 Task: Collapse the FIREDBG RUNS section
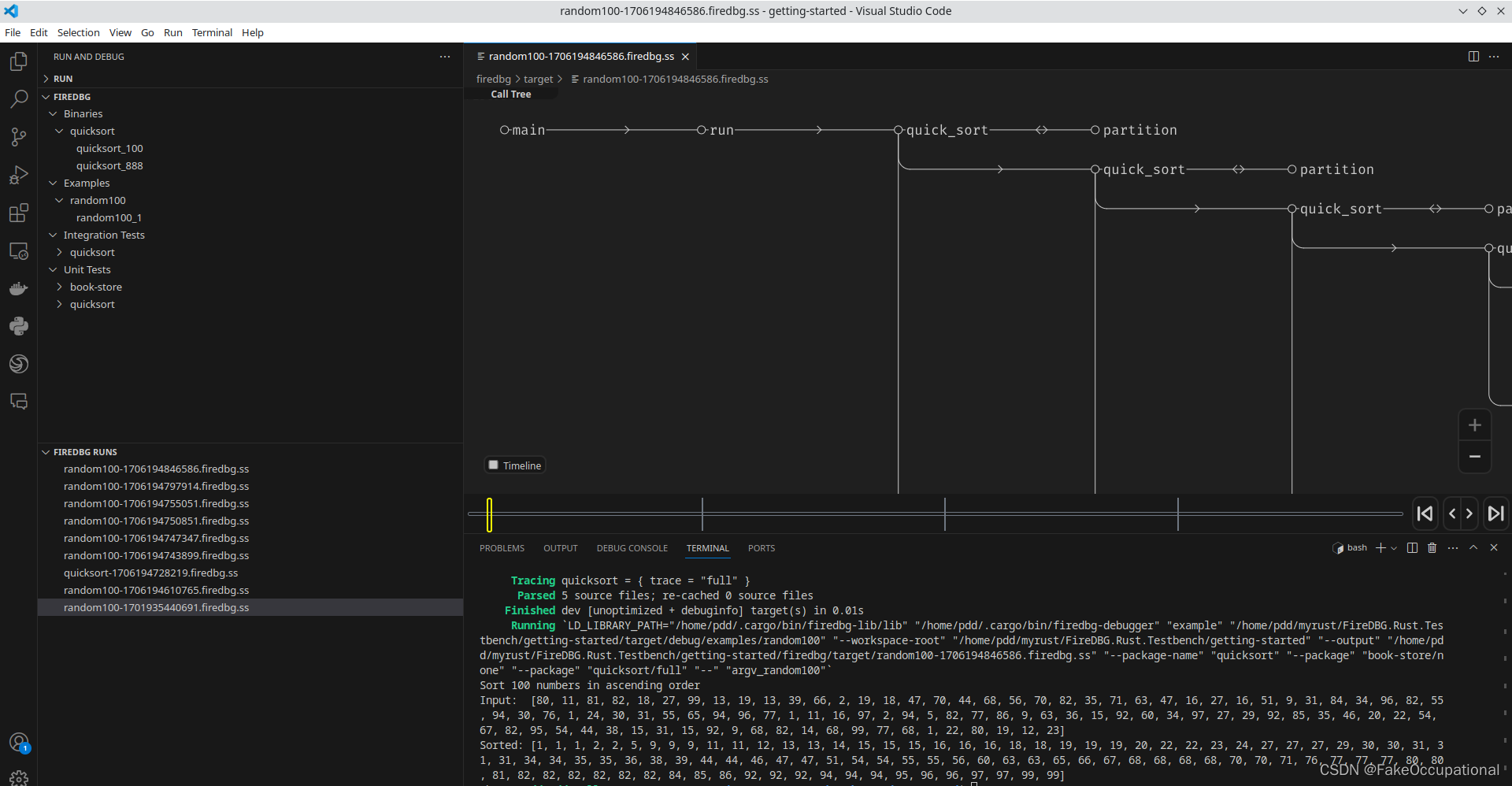(x=46, y=452)
